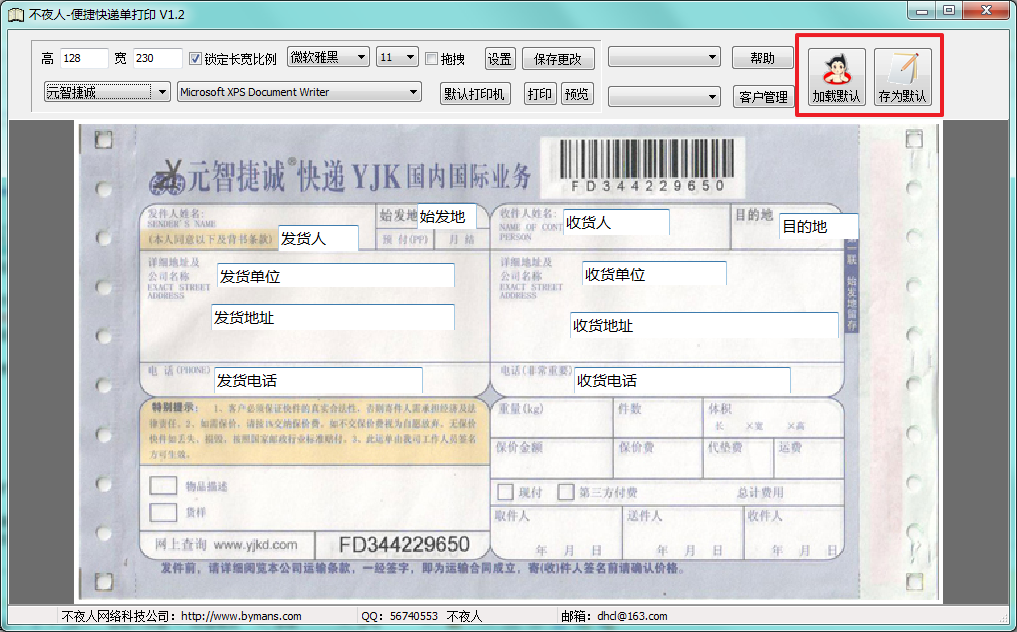Minimize the application window
This screenshot has width=1017, height=632.
pos(922,10)
